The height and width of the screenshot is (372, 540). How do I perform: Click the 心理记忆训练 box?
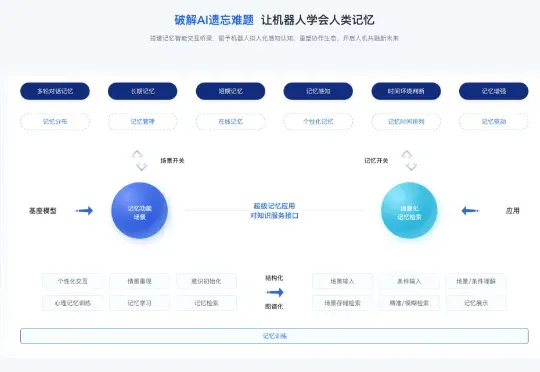[x=73, y=303]
